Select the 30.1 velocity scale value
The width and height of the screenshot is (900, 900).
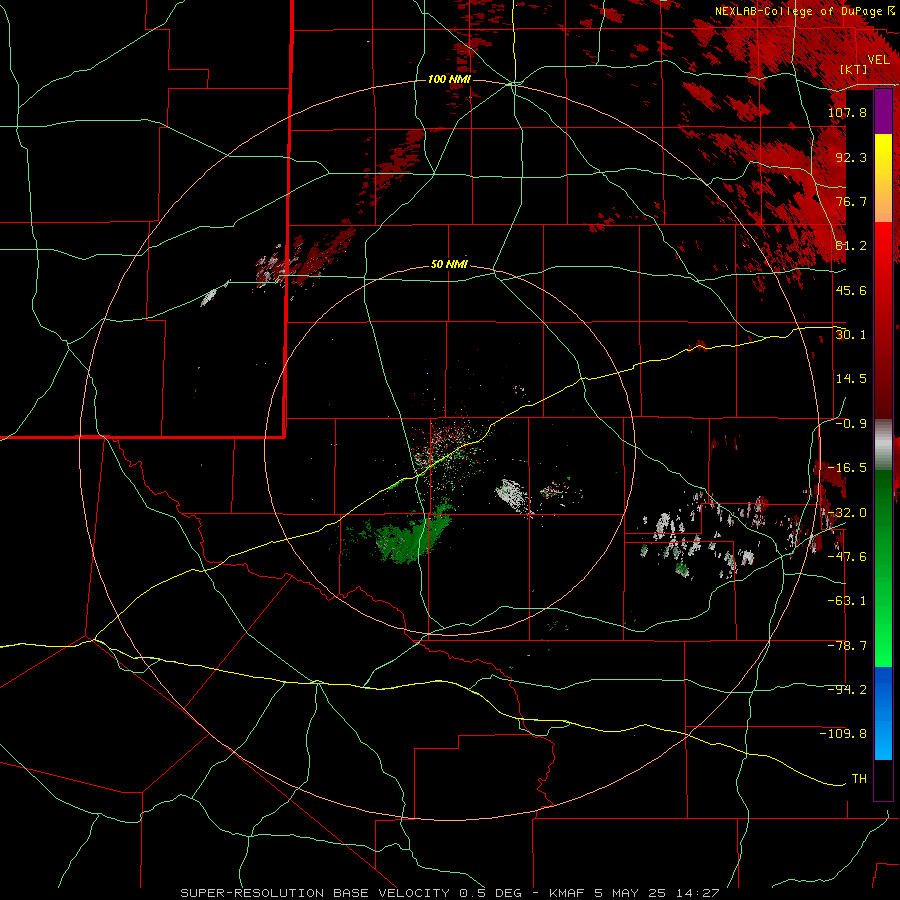[851, 334]
